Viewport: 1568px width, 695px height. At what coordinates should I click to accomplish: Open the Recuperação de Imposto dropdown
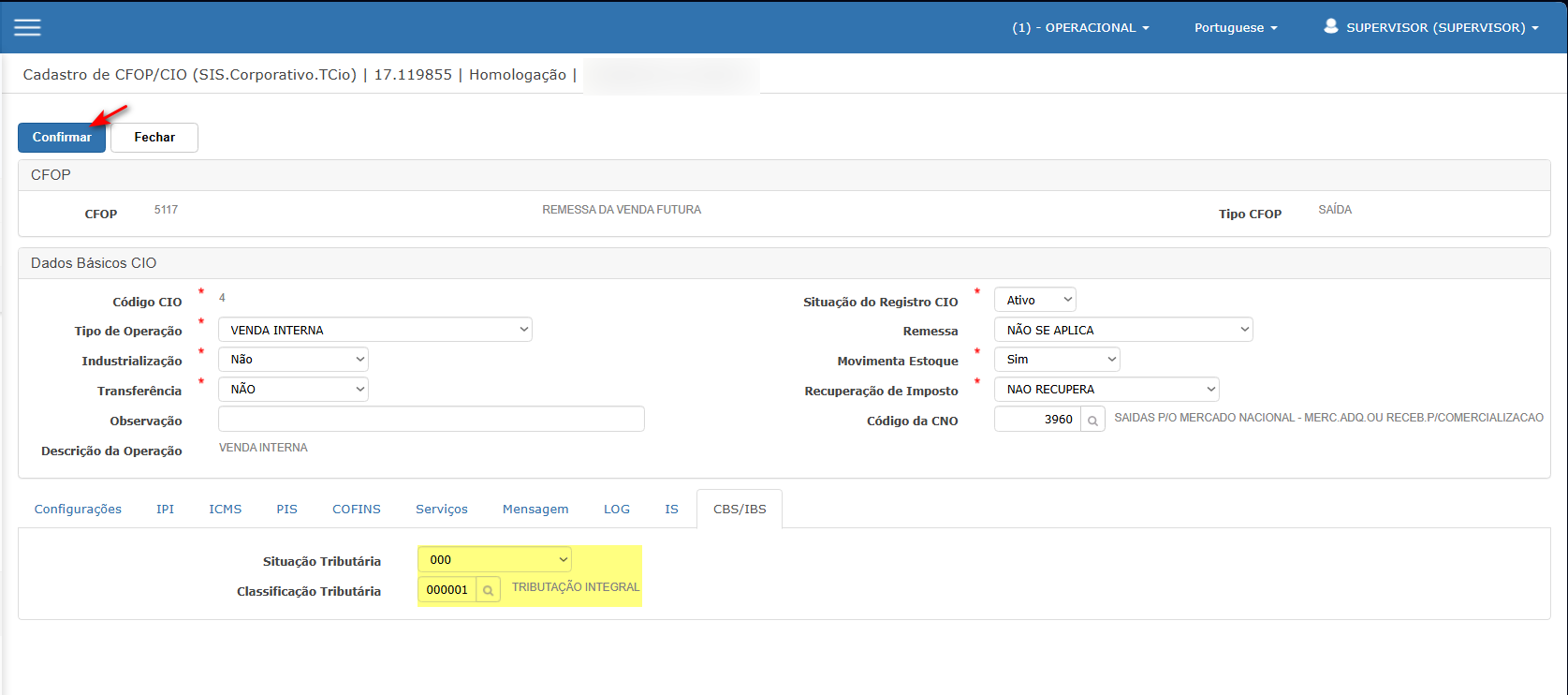[1106, 390]
